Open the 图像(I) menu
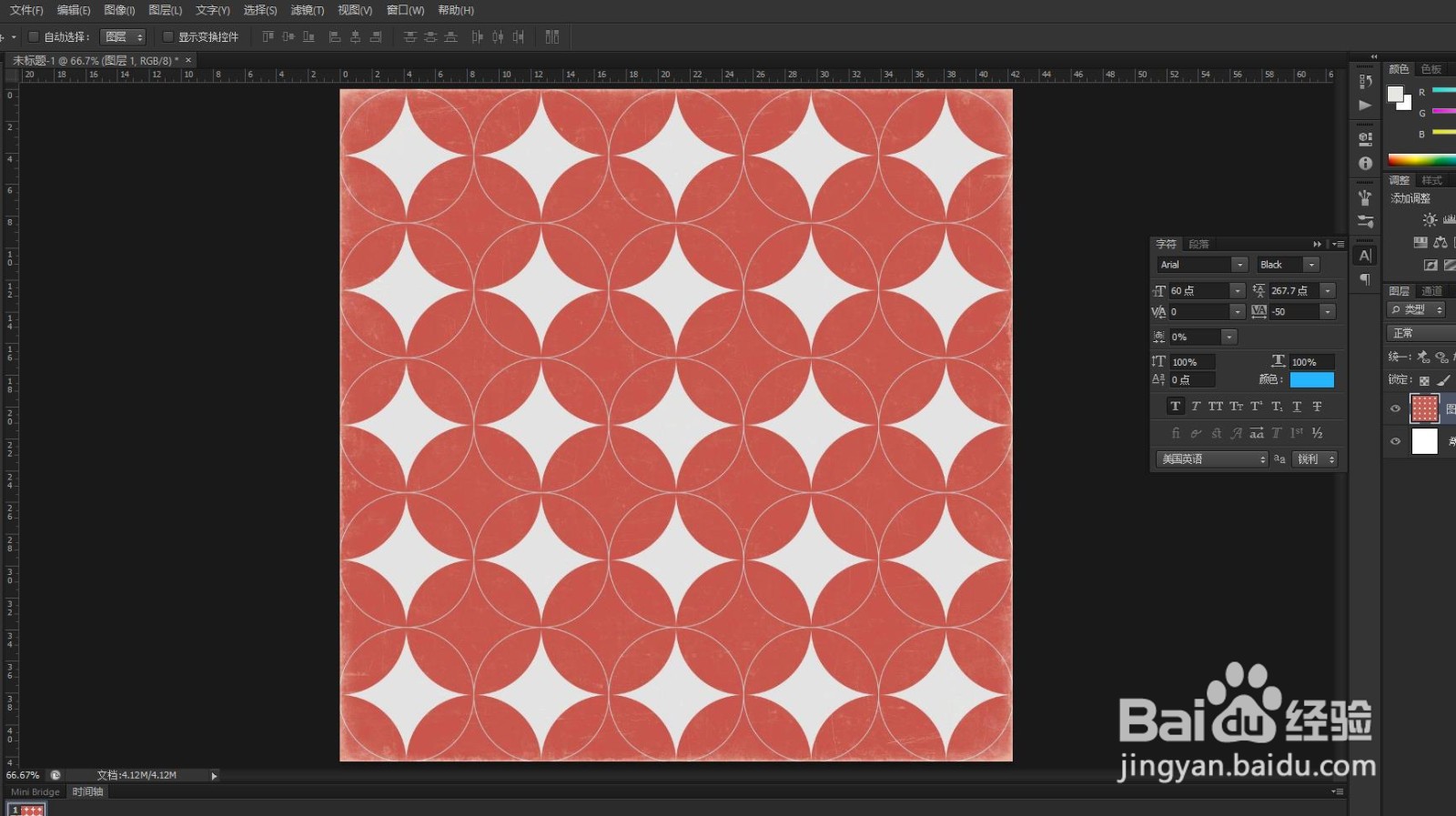This screenshot has height=816, width=1456. pos(119,10)
